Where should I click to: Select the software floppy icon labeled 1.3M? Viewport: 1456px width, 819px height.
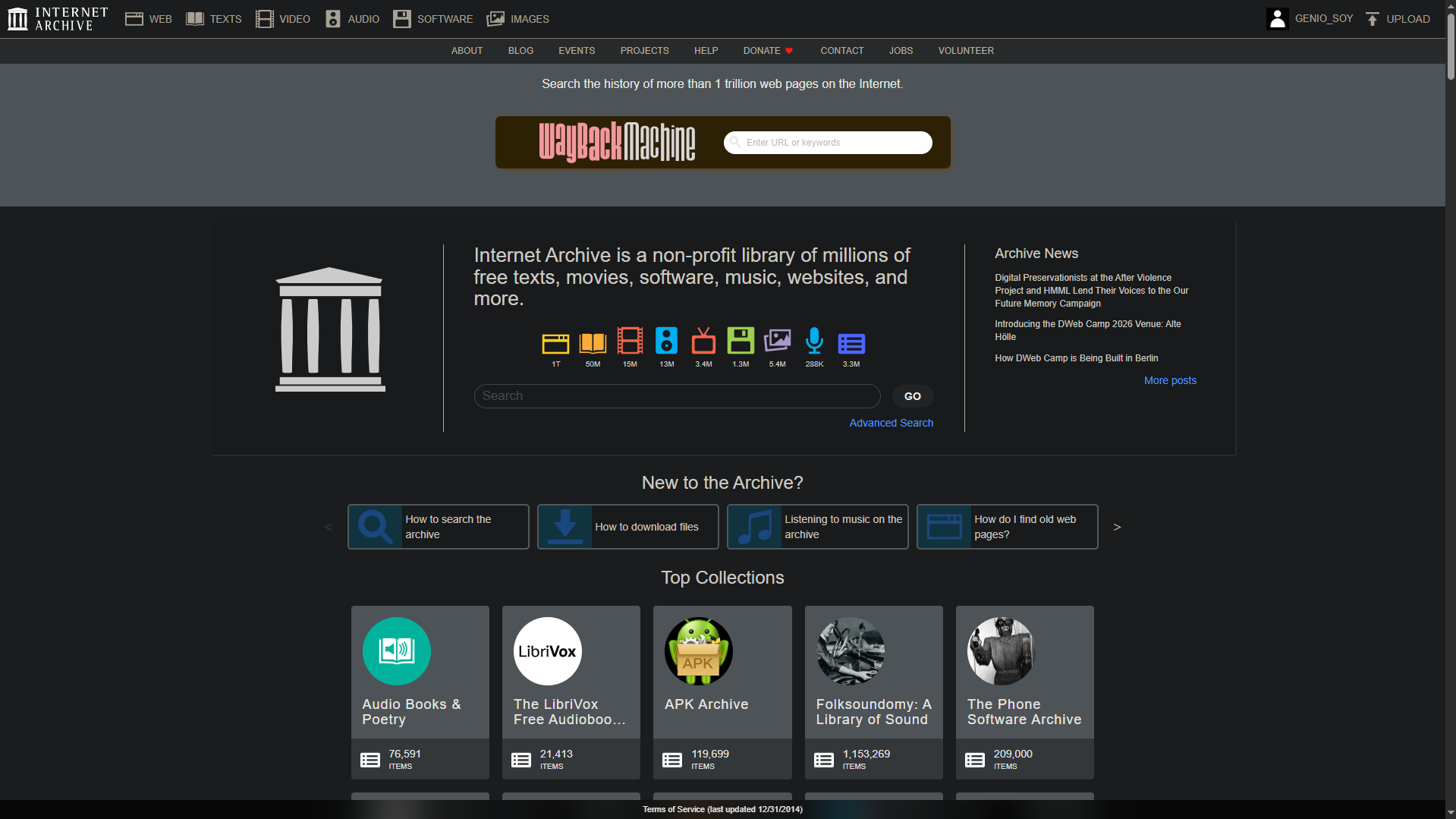point(741,342)
